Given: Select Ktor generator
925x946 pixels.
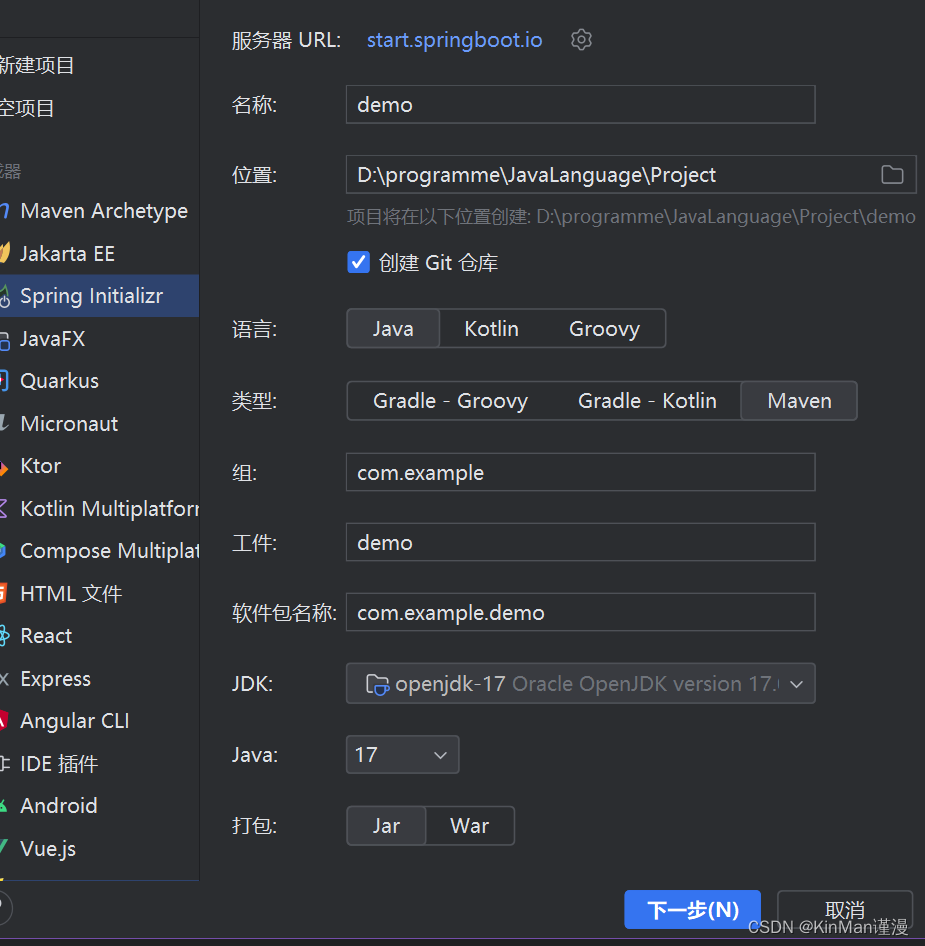Looking at the screenshot, I should point(99,466).
